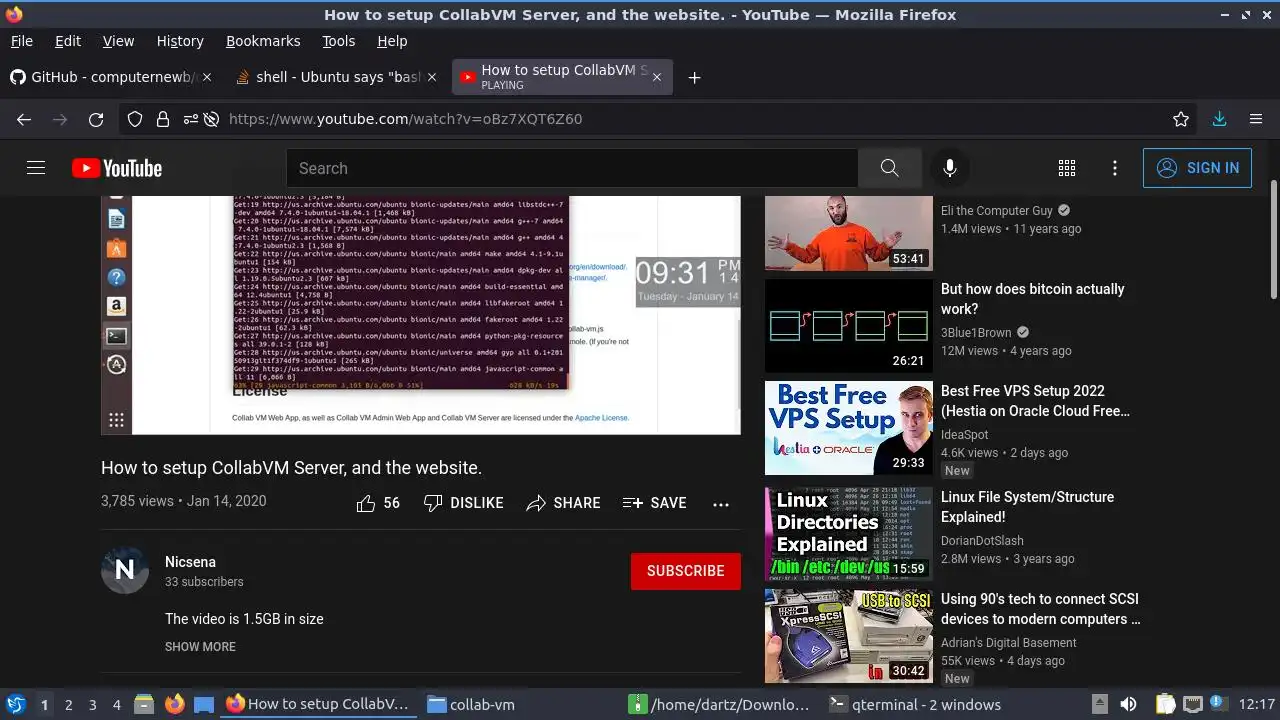Open Eli the Computer Guy video thumbnail
Viewport: 1280px width, 720px height.
click(x=849, y=233)
